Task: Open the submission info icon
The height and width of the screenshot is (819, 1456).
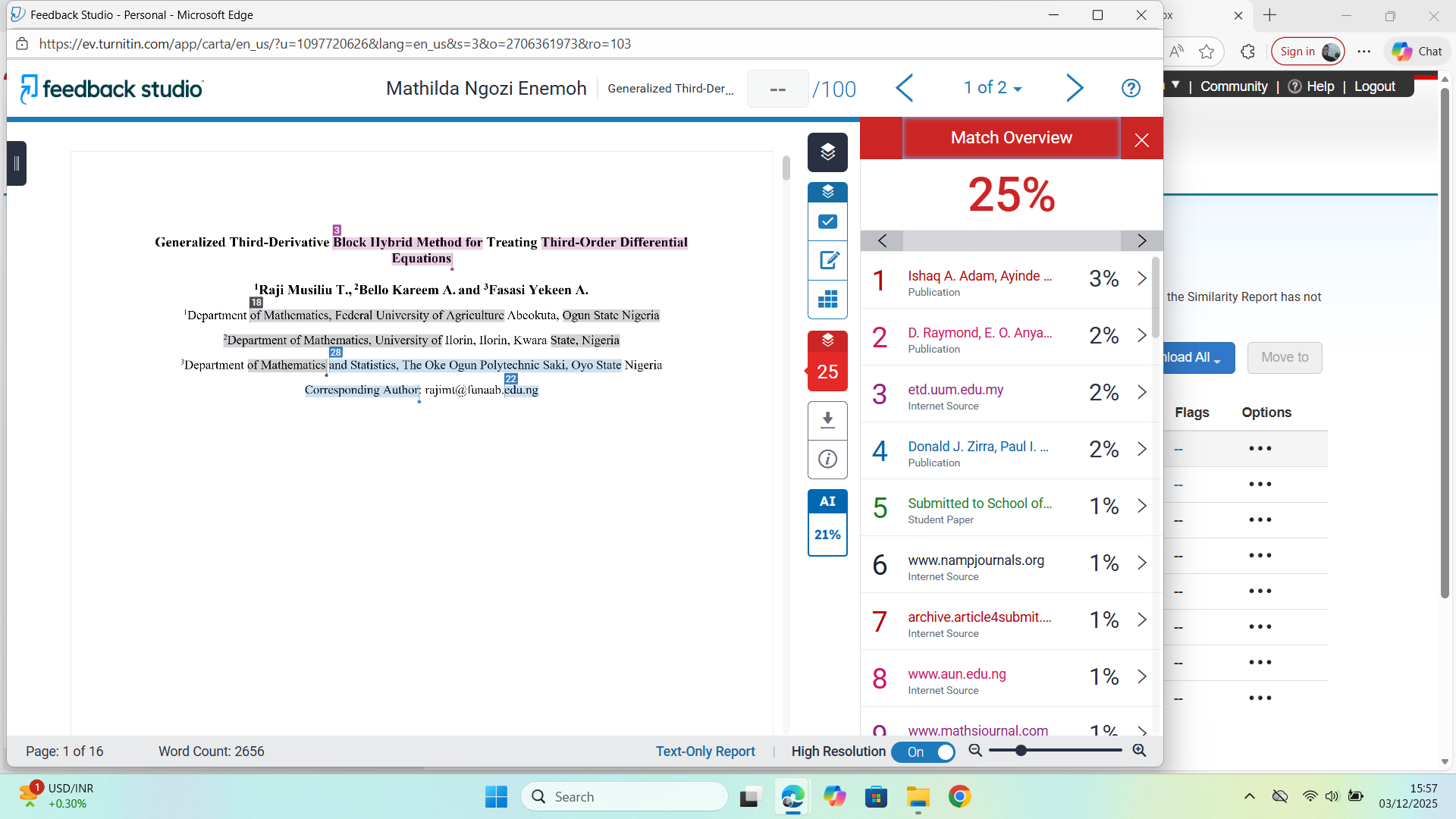Action: coord(827,459)
